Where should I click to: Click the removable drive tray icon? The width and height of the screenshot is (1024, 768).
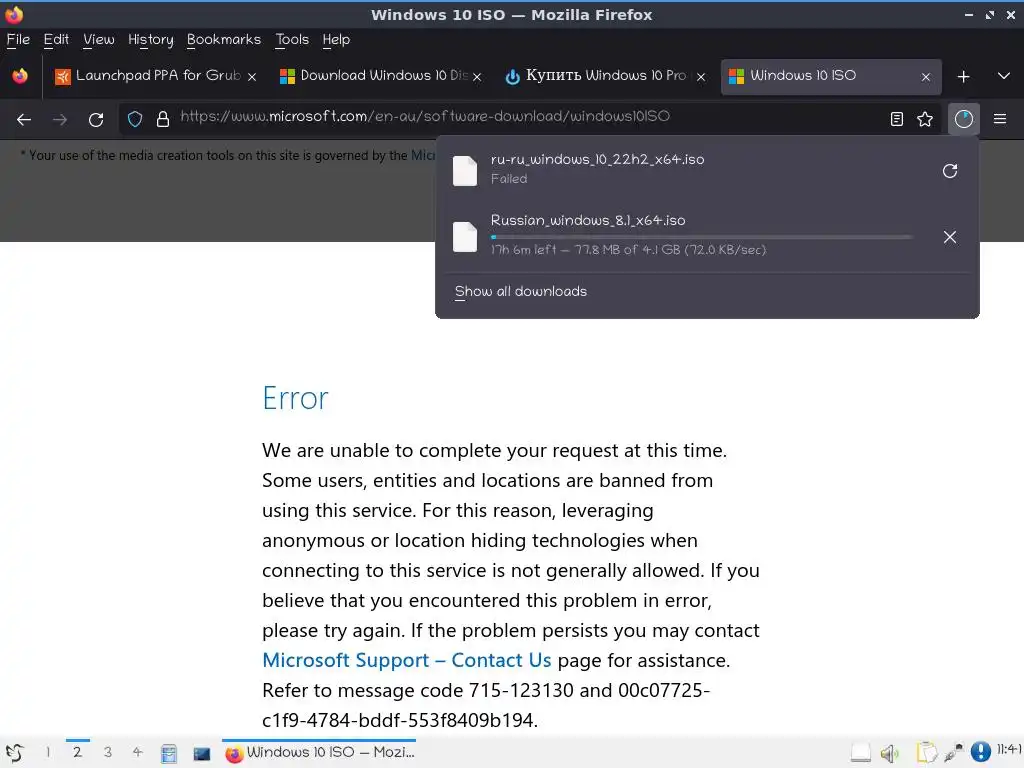pos(861,754)
